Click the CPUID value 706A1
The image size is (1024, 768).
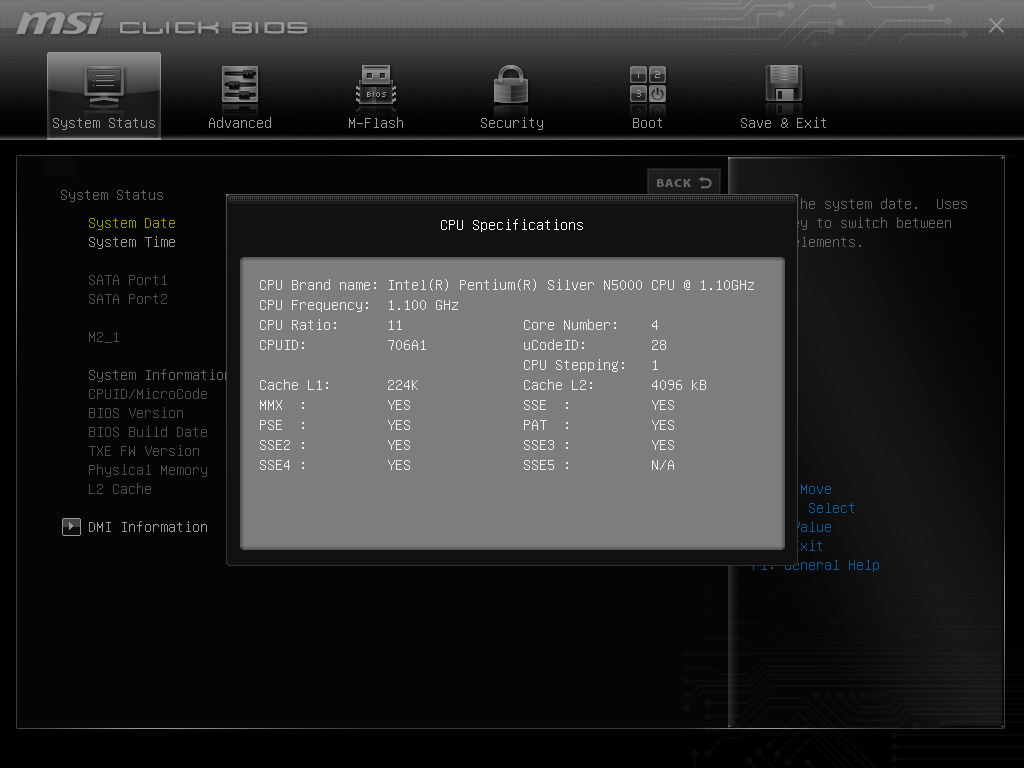coord(407,345)
